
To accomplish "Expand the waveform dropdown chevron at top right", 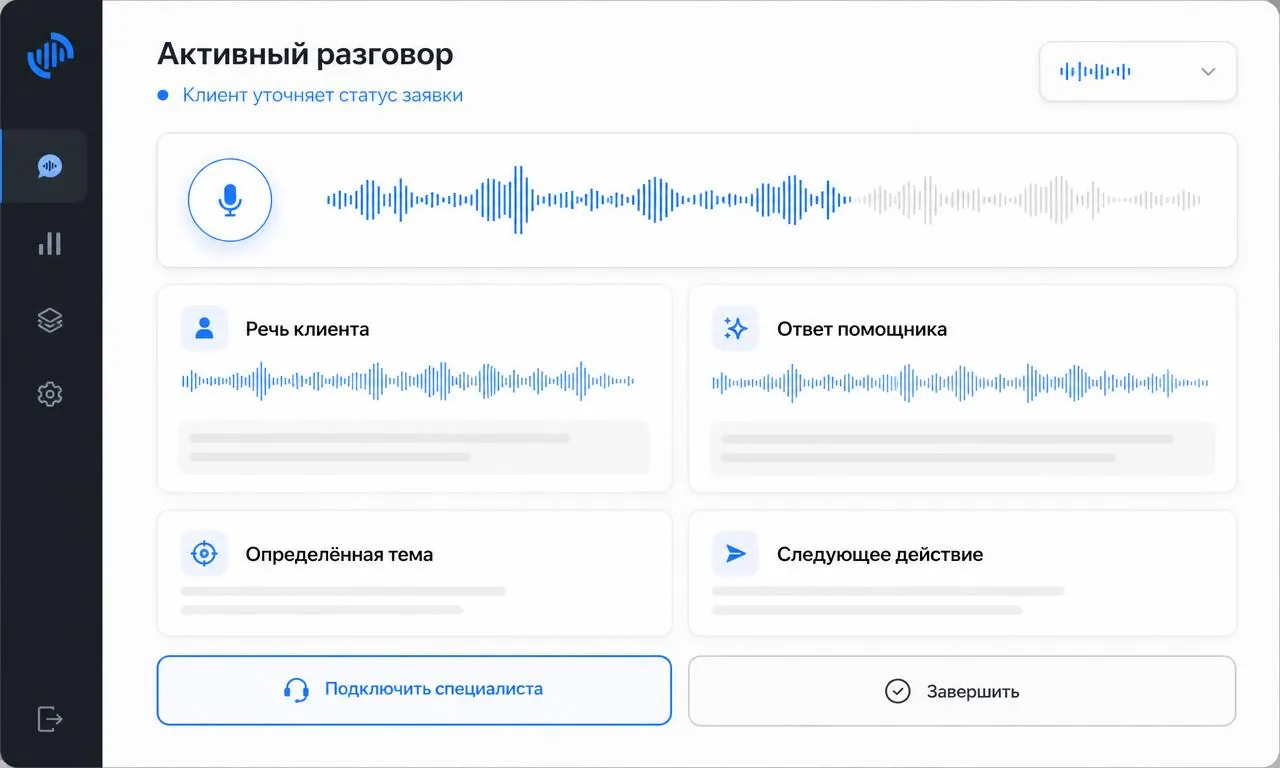I will (1208, 71).
